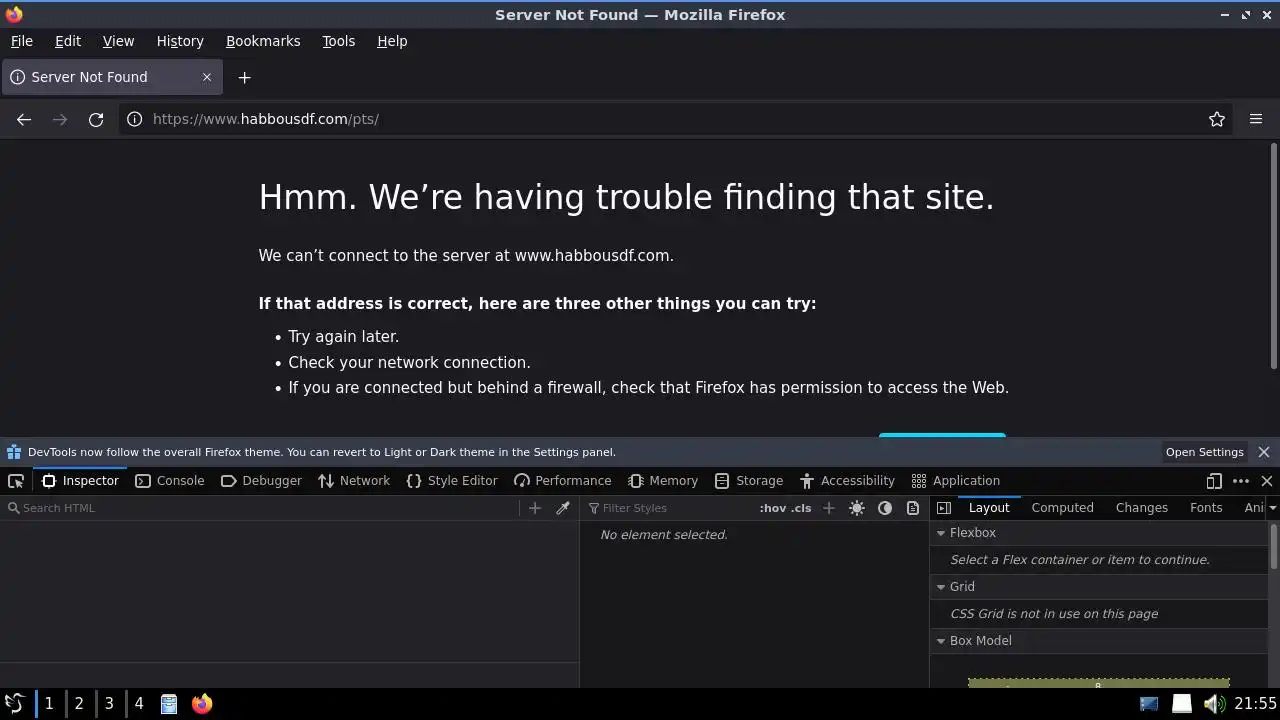Switch to the Computed sidebar tab
This screenshot has width=1280, height=720.
pos(1062,508)
